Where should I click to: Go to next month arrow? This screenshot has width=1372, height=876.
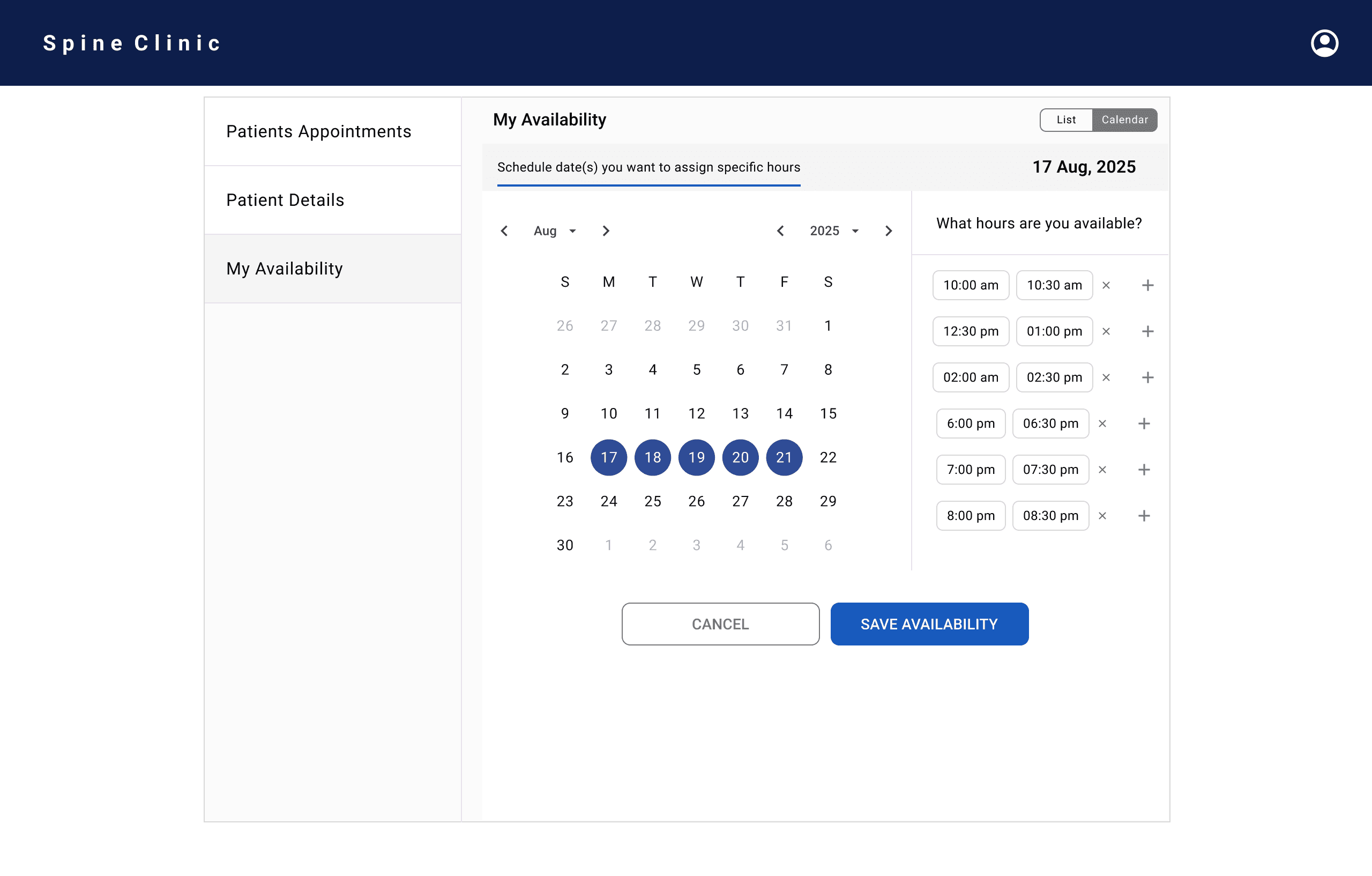click(x=606, y=231)
